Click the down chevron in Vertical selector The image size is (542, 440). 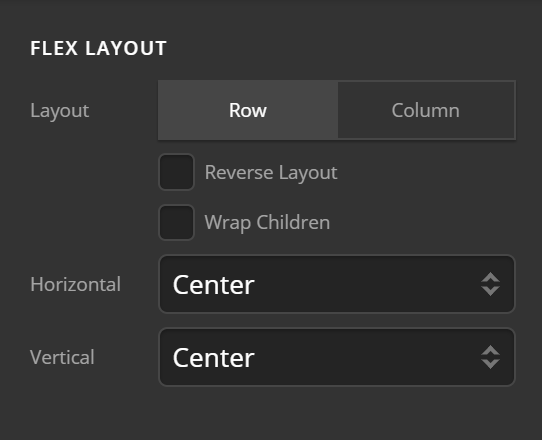point(490,364)
